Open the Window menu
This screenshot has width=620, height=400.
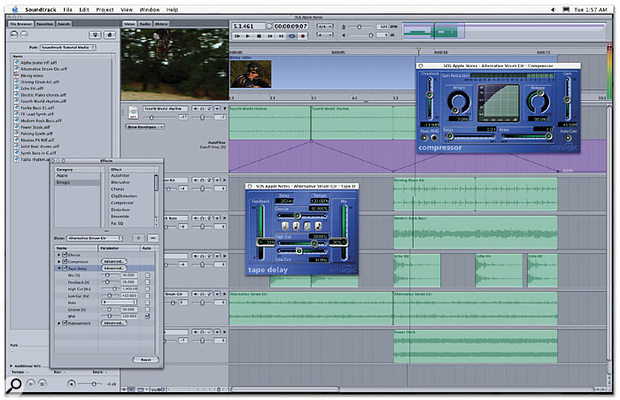149,9
